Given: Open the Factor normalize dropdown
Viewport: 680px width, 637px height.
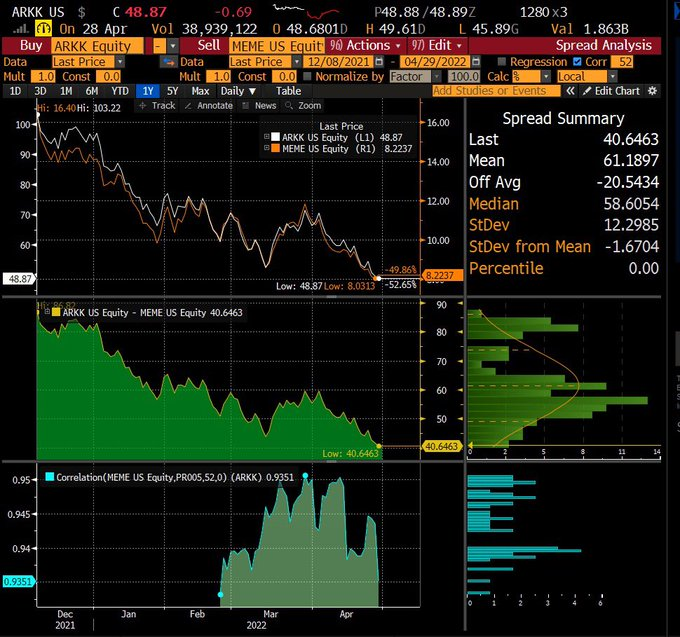Looking at the screenshot, I should click(437, 76).
